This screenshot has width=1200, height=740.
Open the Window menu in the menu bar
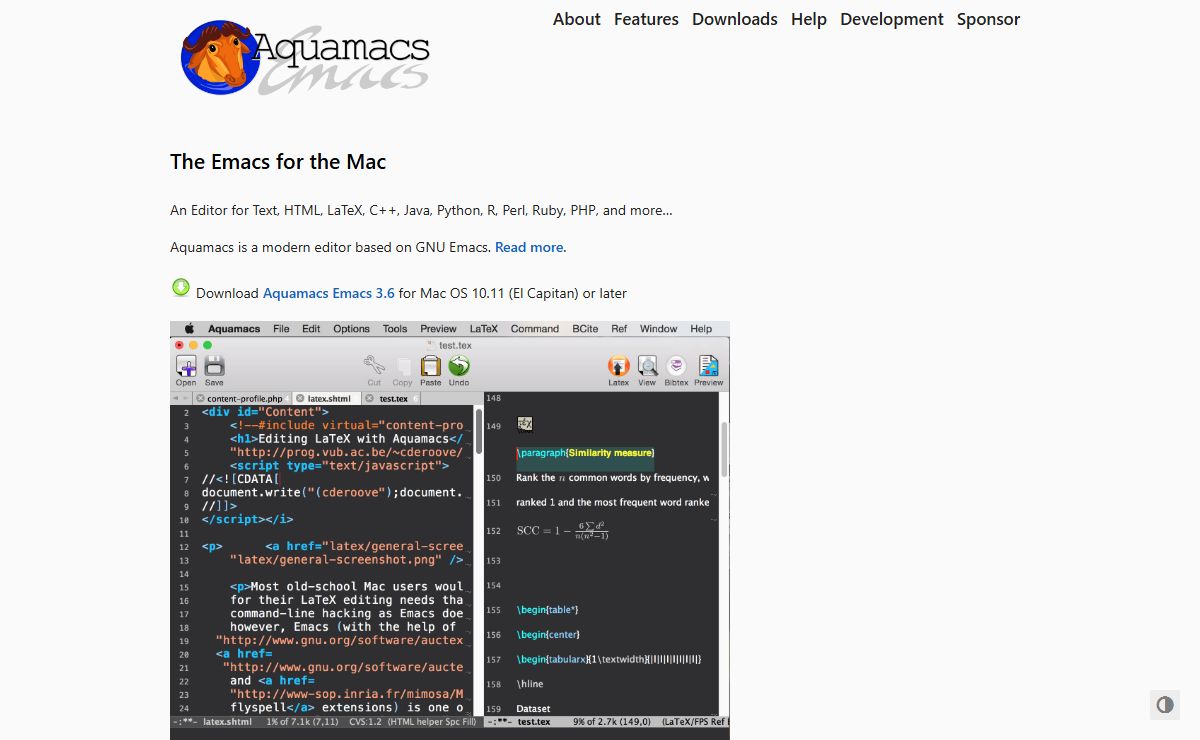pos(659,328)
